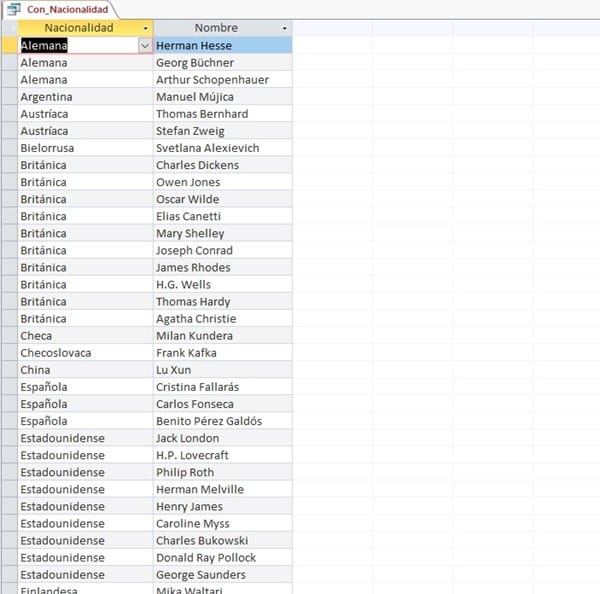Viewport: 600px width, 594px height.
Task: Click the cell Owen Jones
Action: (223, 182)
